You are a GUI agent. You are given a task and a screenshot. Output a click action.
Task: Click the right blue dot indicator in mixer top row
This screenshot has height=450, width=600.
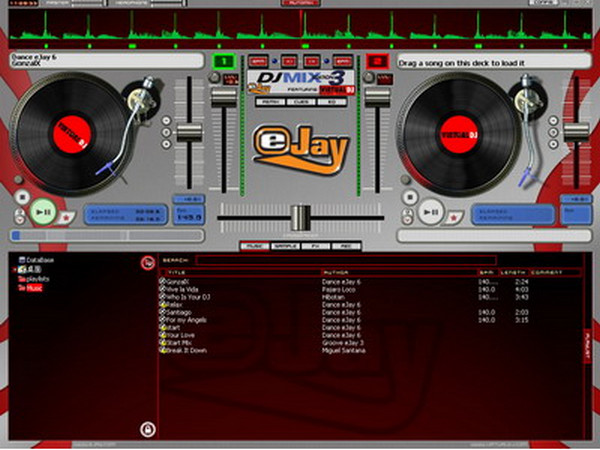click(326, 61)
